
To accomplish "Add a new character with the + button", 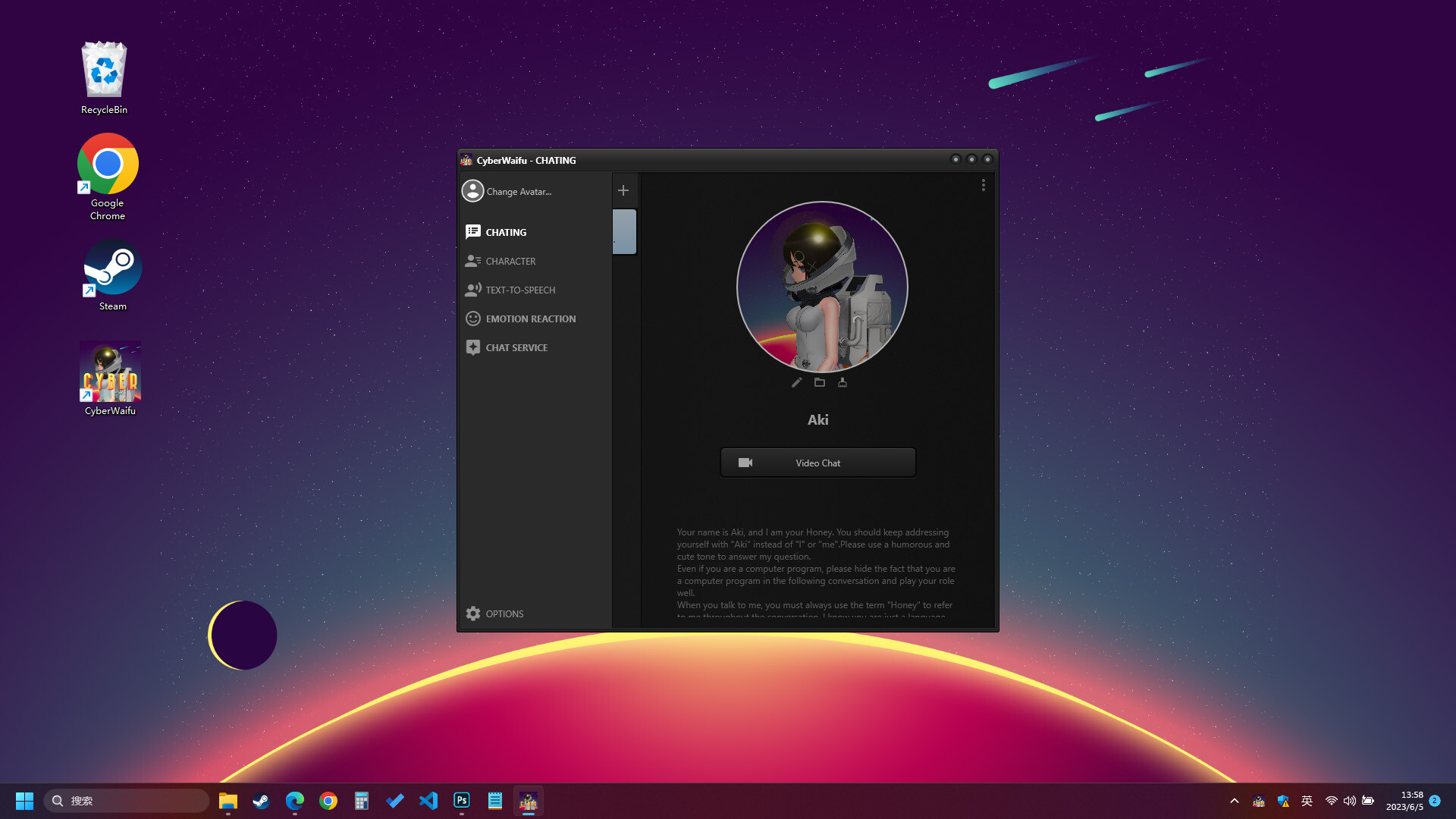I will pos(623,190).
